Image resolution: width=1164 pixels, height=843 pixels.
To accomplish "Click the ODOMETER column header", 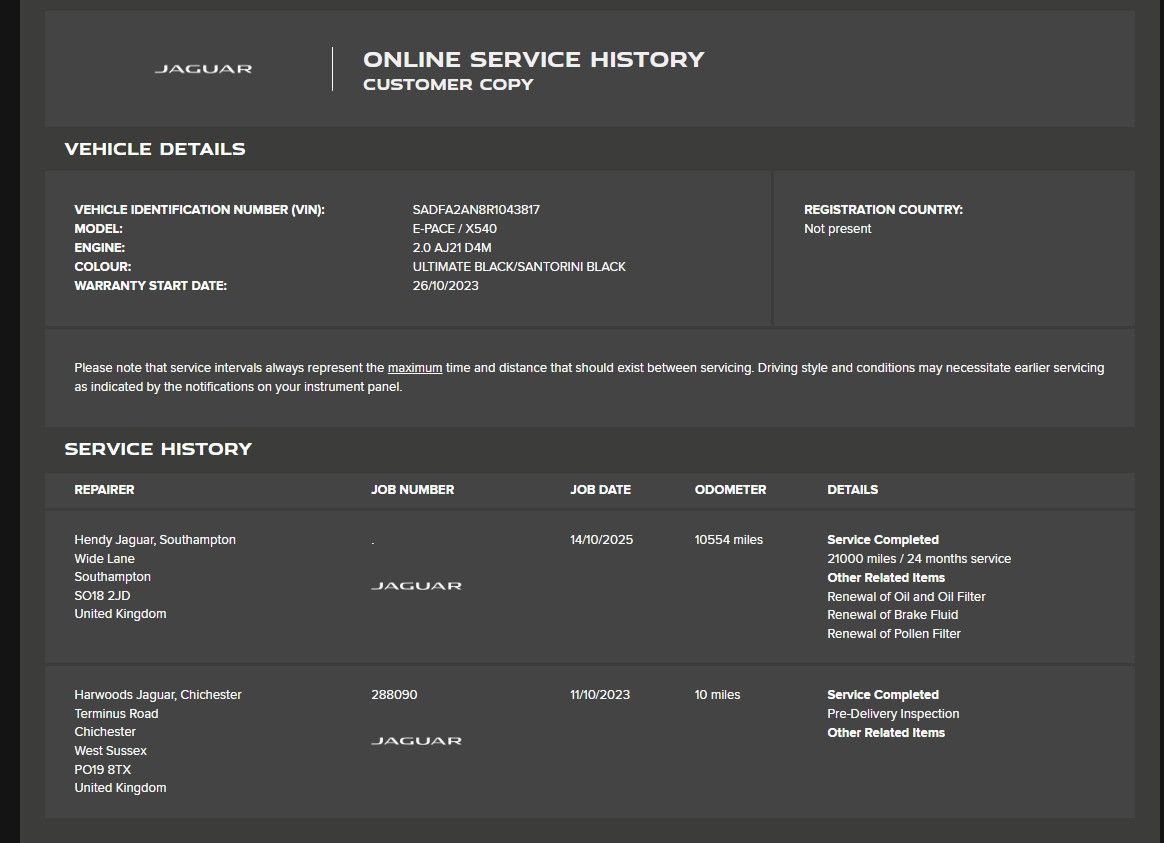I will point(730,490).
